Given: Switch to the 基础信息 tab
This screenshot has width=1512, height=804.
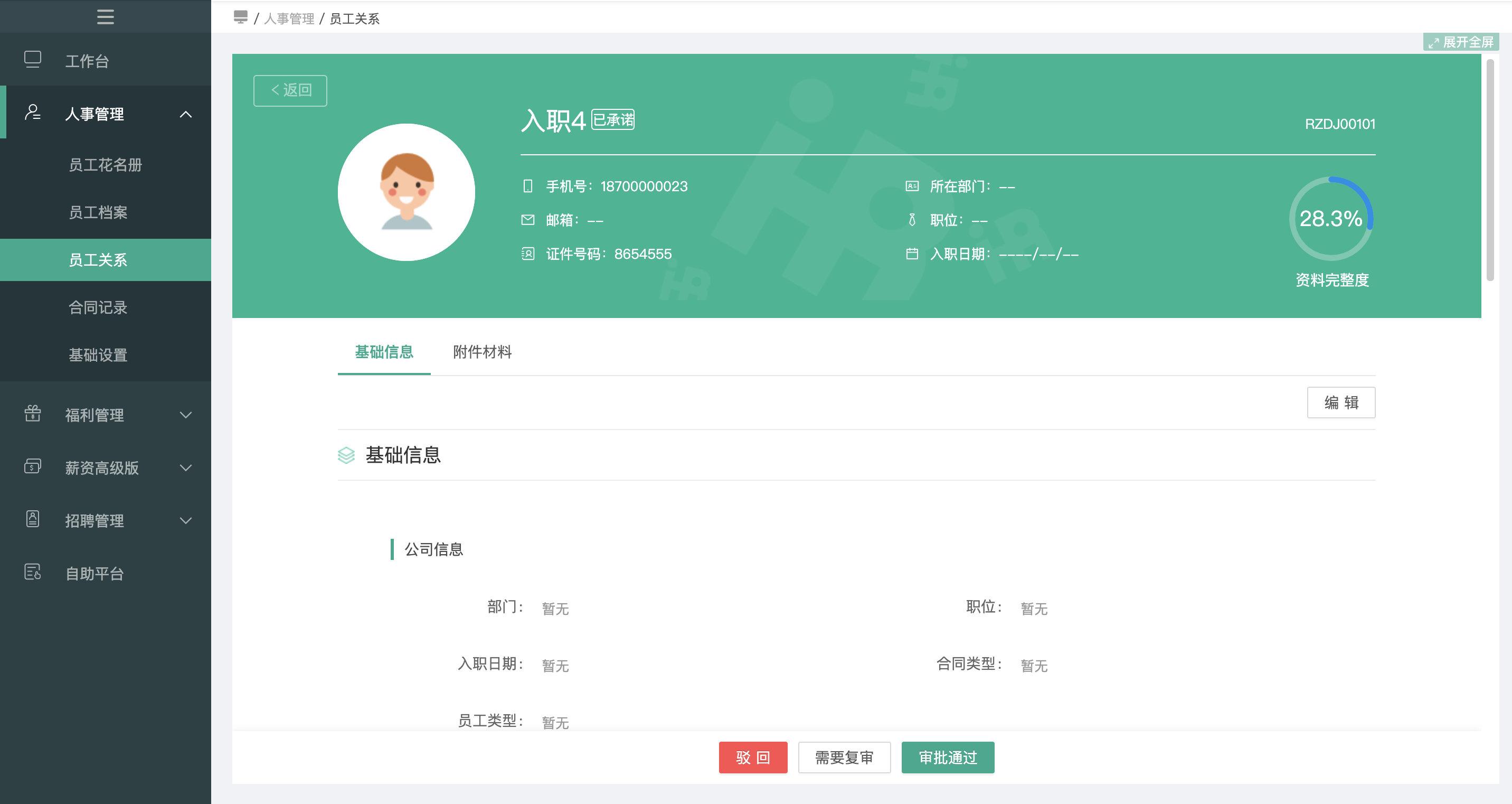Looking at the screenshot, I should tap(384, 352).
